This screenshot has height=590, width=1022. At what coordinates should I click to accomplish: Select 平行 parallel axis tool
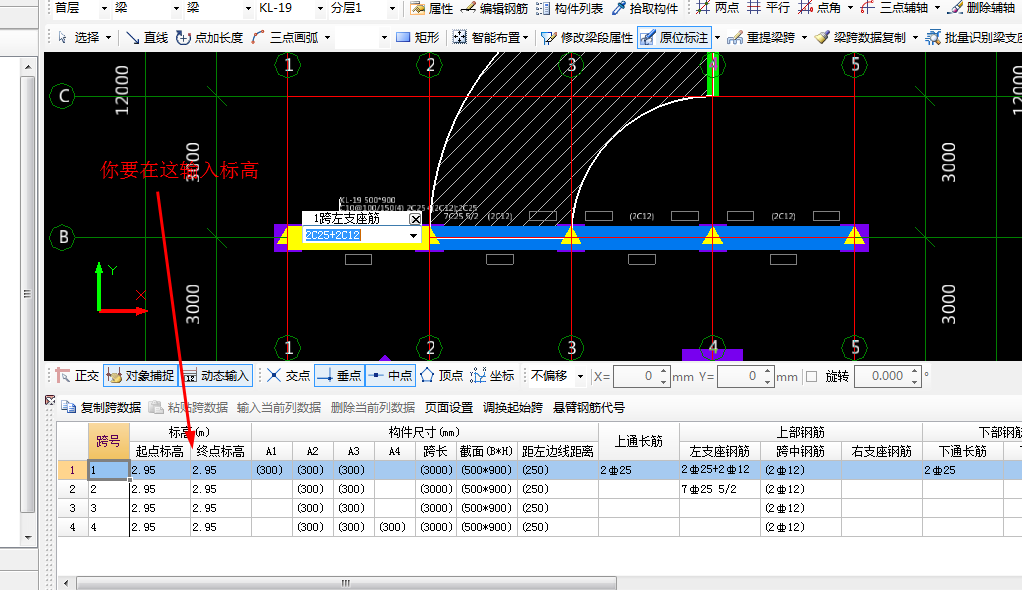768,8
